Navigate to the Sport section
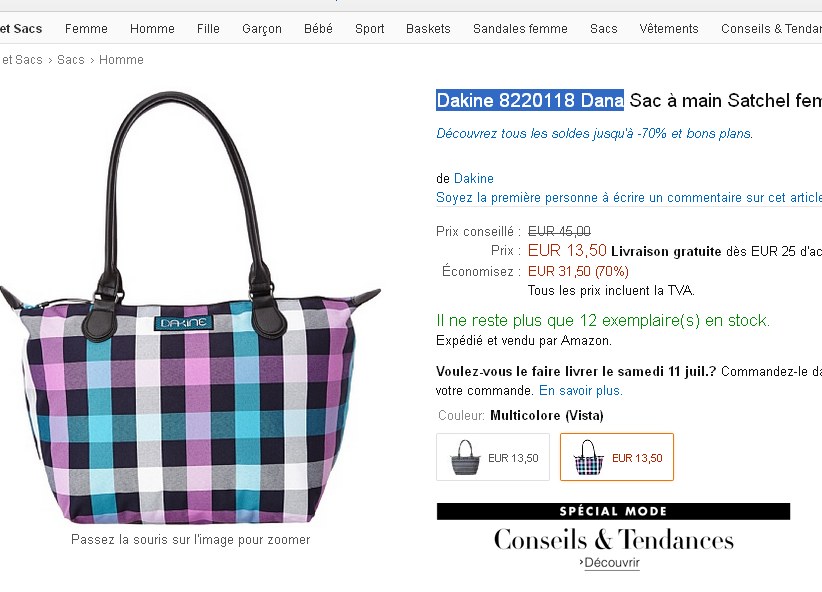This screenshot has height=592, width=822. pos(369,29)
